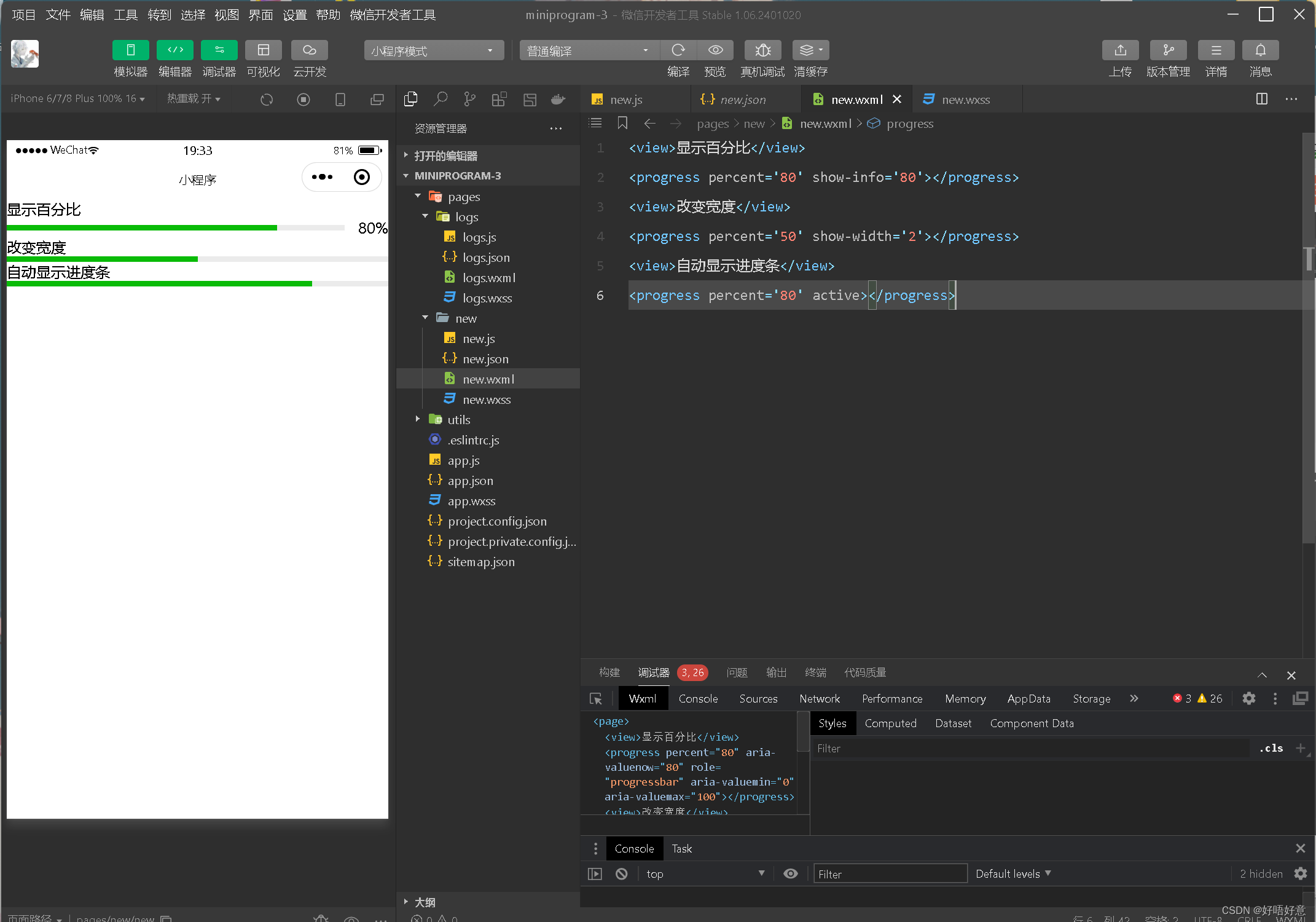Click the console Filter input field

890,873
